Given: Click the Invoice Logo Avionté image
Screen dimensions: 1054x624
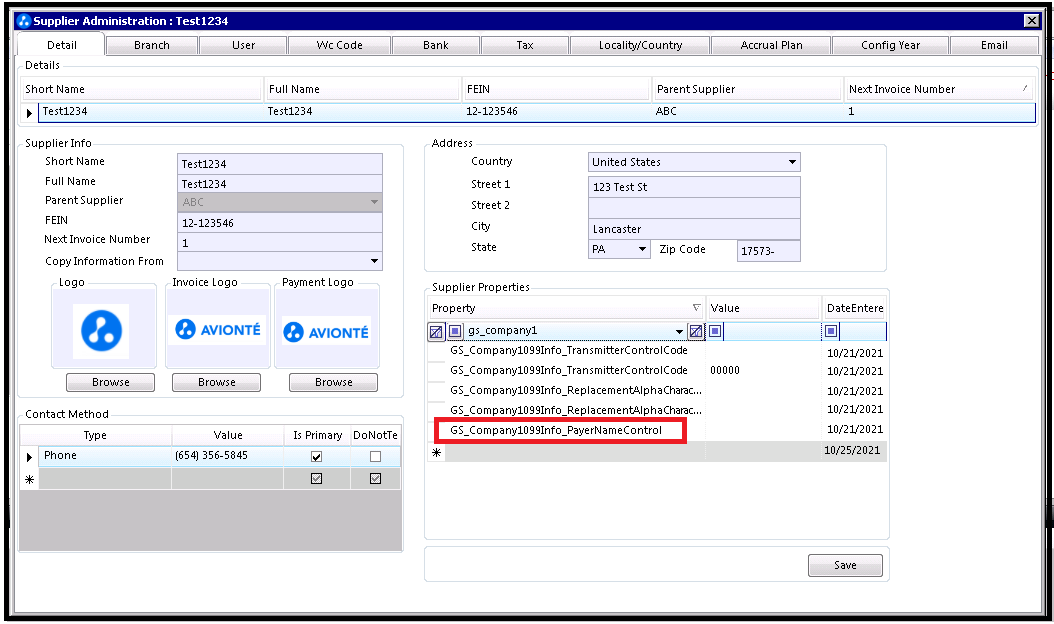Looking at the screenshot, I should click(217, 329).
